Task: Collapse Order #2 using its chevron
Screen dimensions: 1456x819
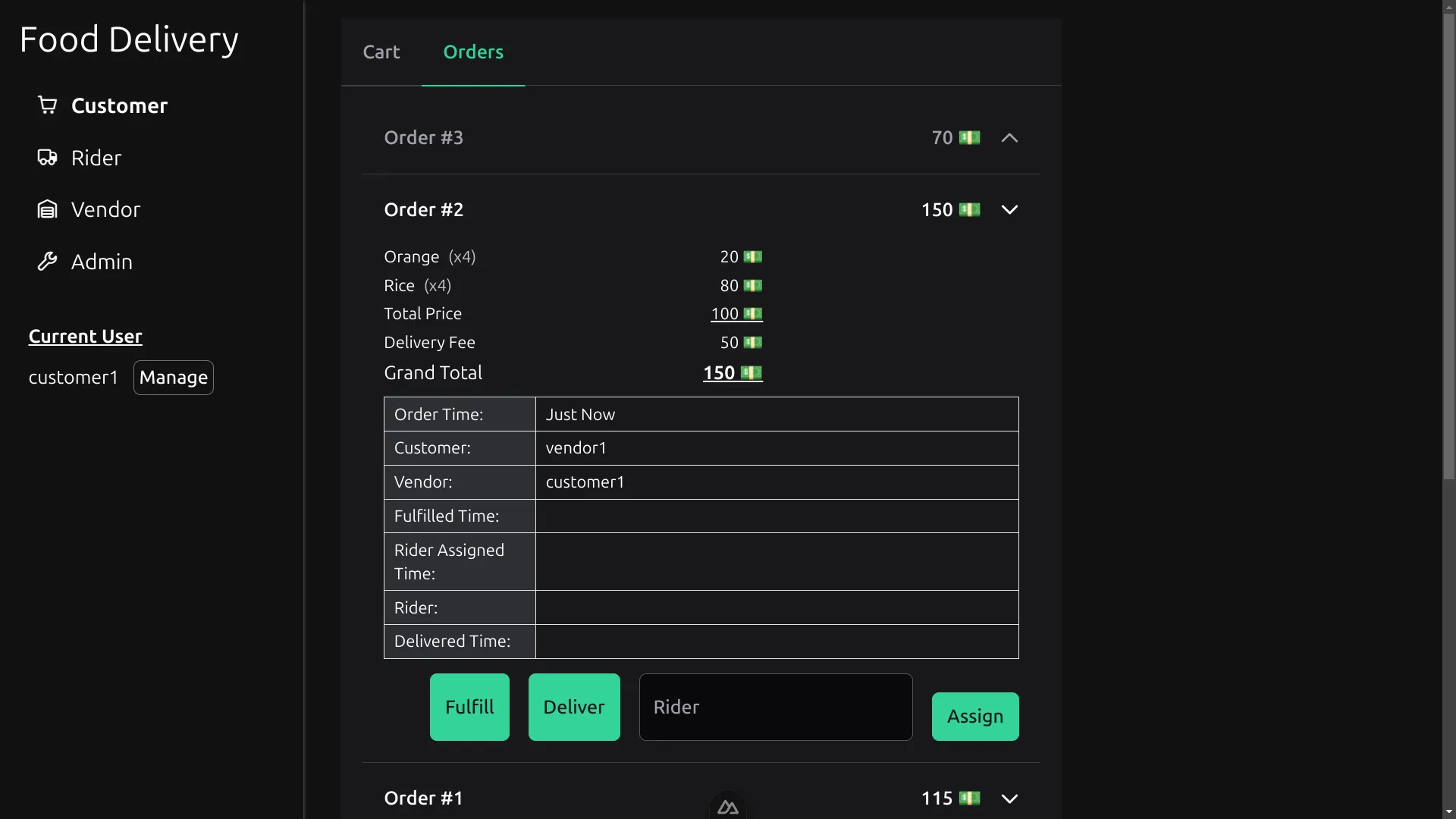Action: [x=1009, y=210]
